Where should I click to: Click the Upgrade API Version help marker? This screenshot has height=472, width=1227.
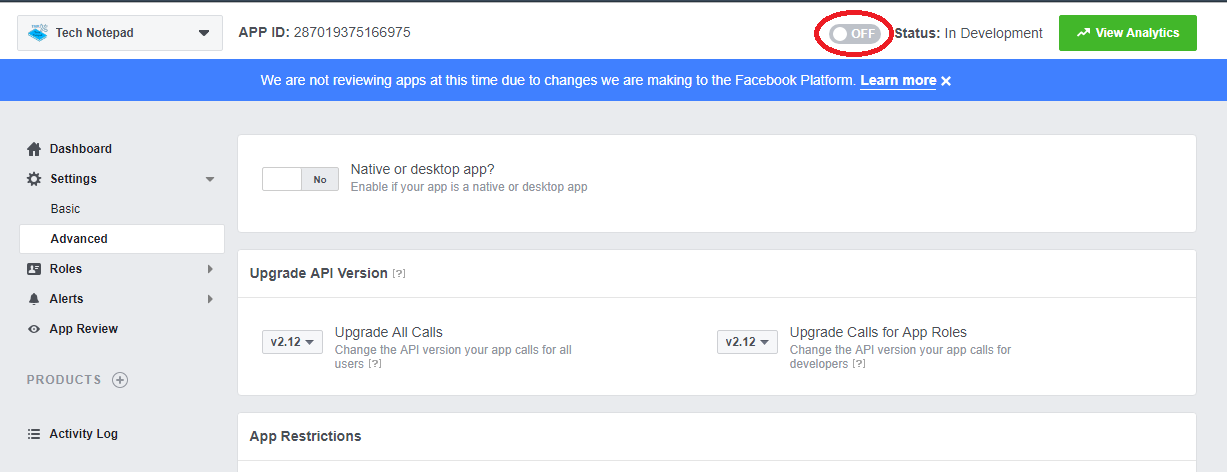tap(399, 273)
